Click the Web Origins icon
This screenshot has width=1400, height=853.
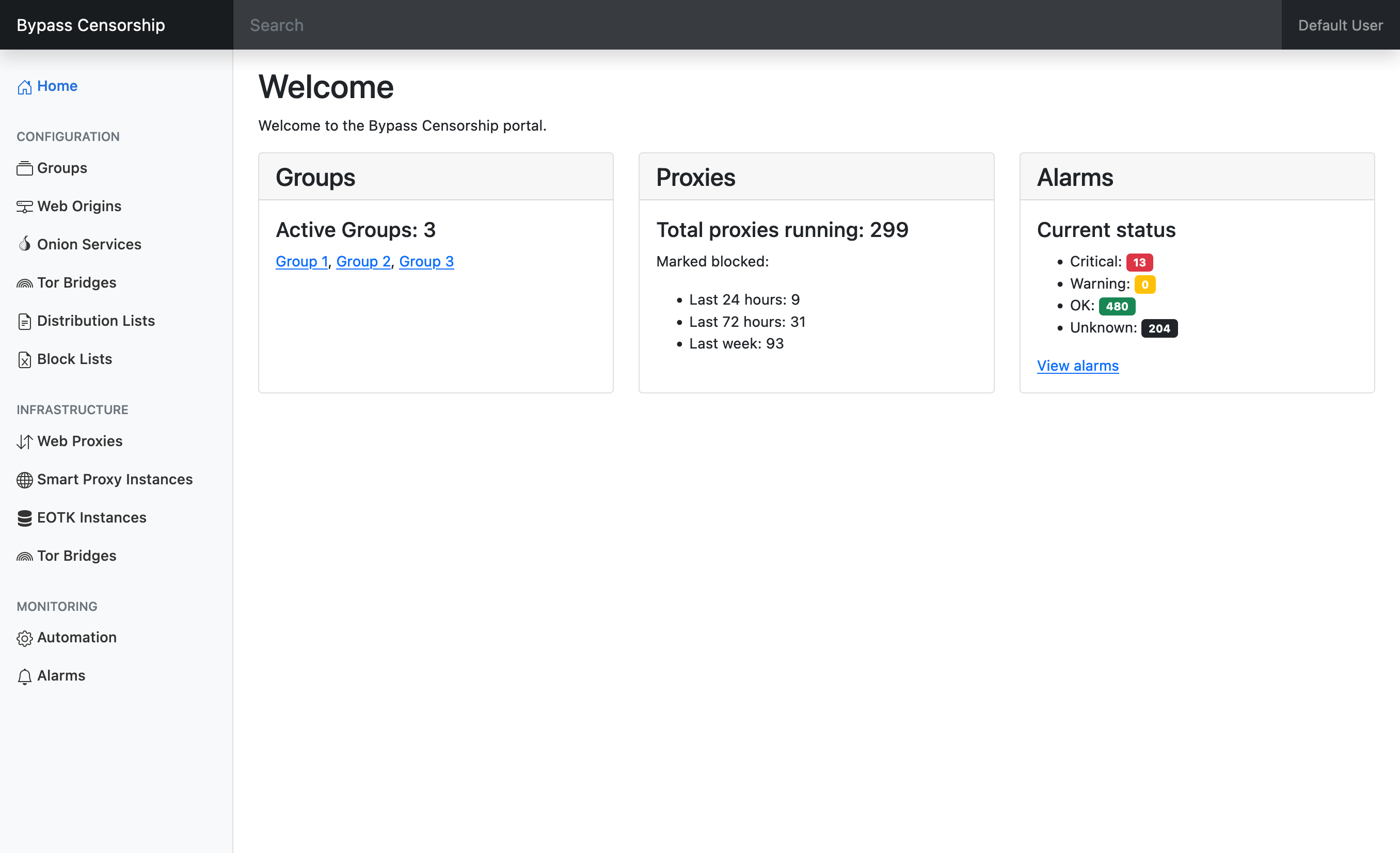(24, 207)
